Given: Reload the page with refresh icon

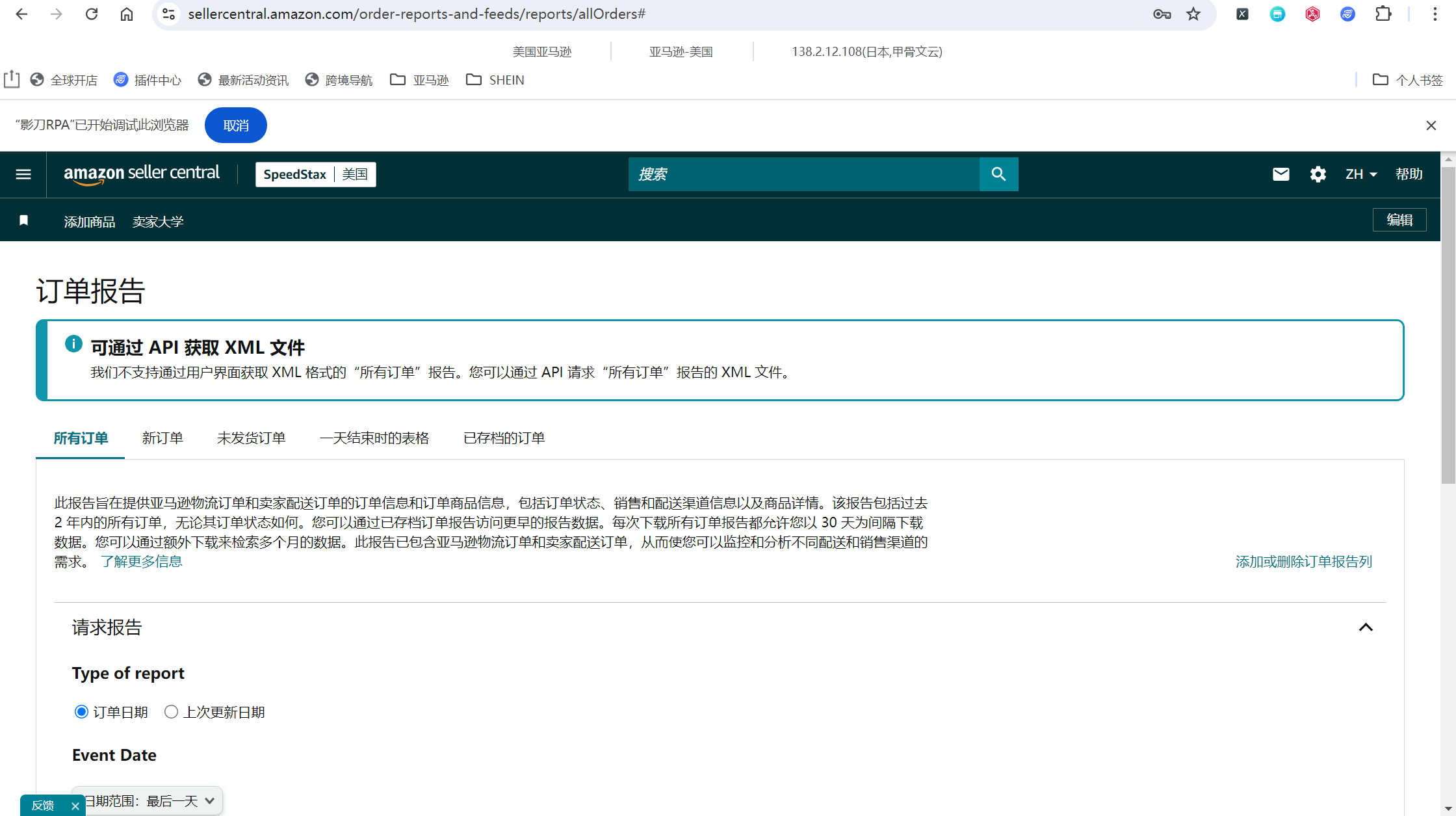Looking at the screenshot, I should (x=92, y=14).
